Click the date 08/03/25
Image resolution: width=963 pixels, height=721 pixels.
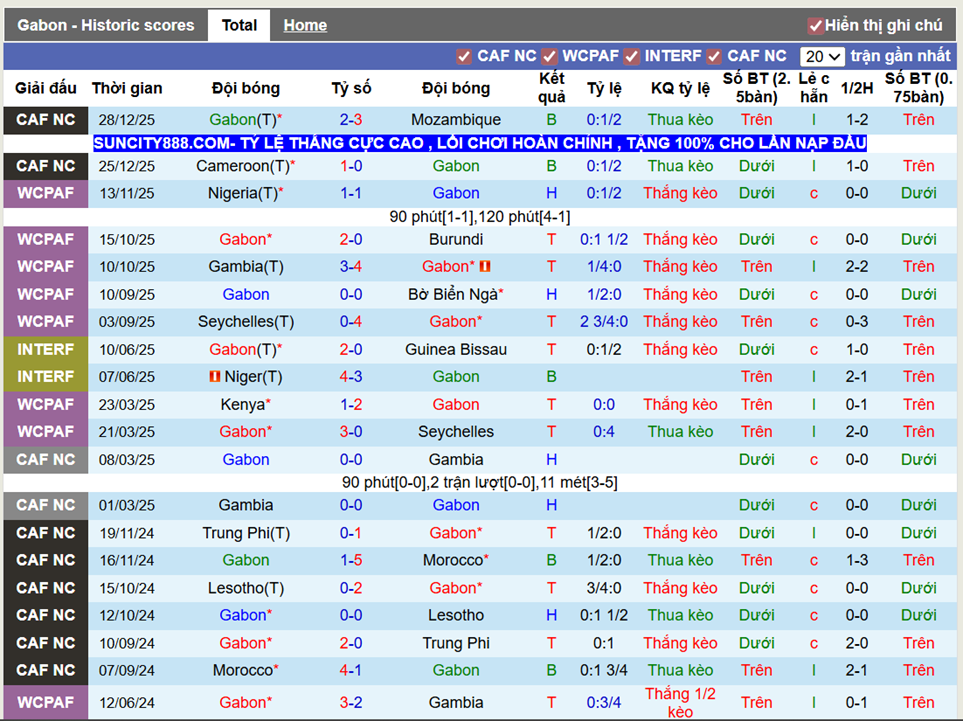(x=127, y=460)
